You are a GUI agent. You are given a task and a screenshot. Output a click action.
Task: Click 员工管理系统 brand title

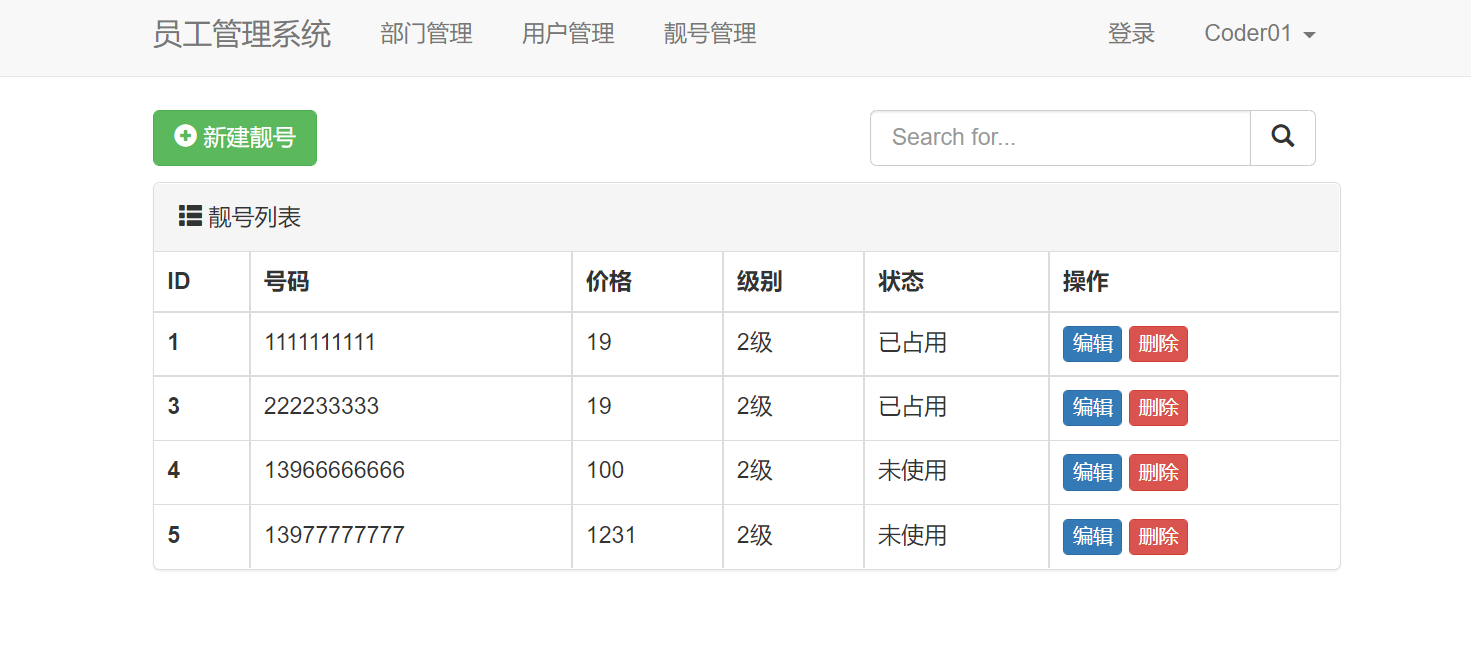point(241,33)
